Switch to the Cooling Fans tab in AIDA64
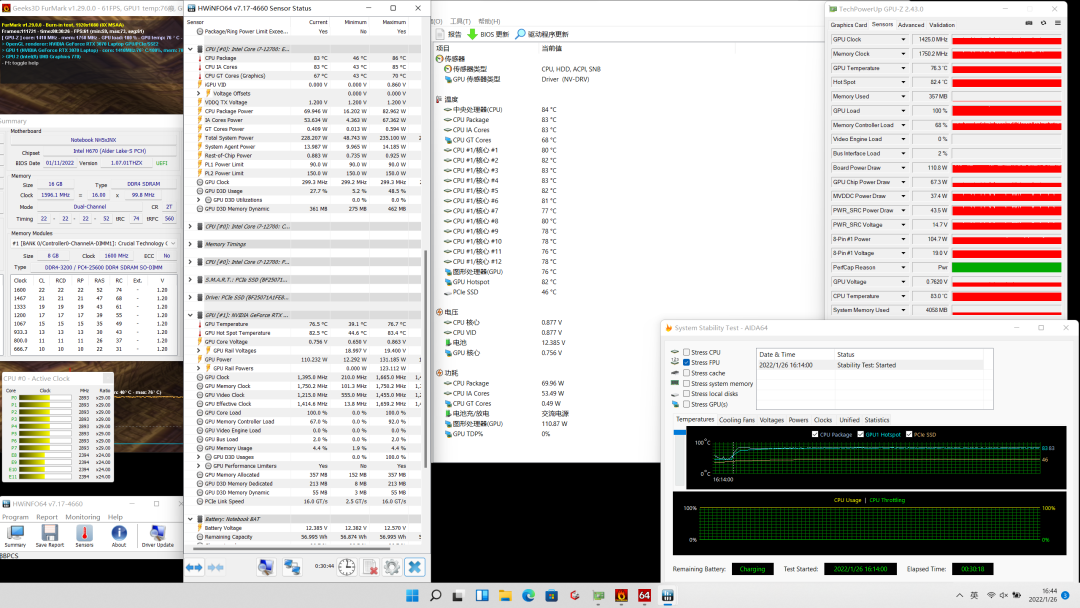The image size is (1080, 608). [x=736, y=420]
